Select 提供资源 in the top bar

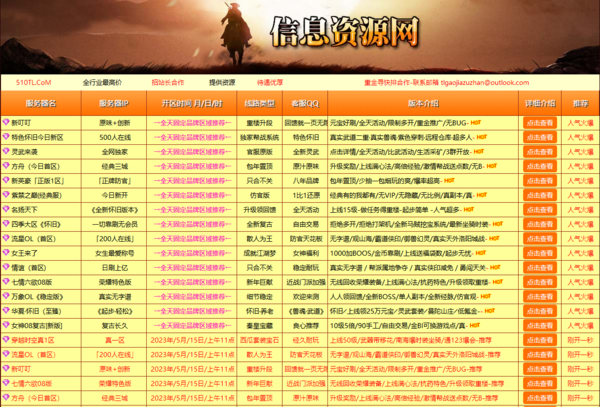pyautogui.click(x=222, y=82)
